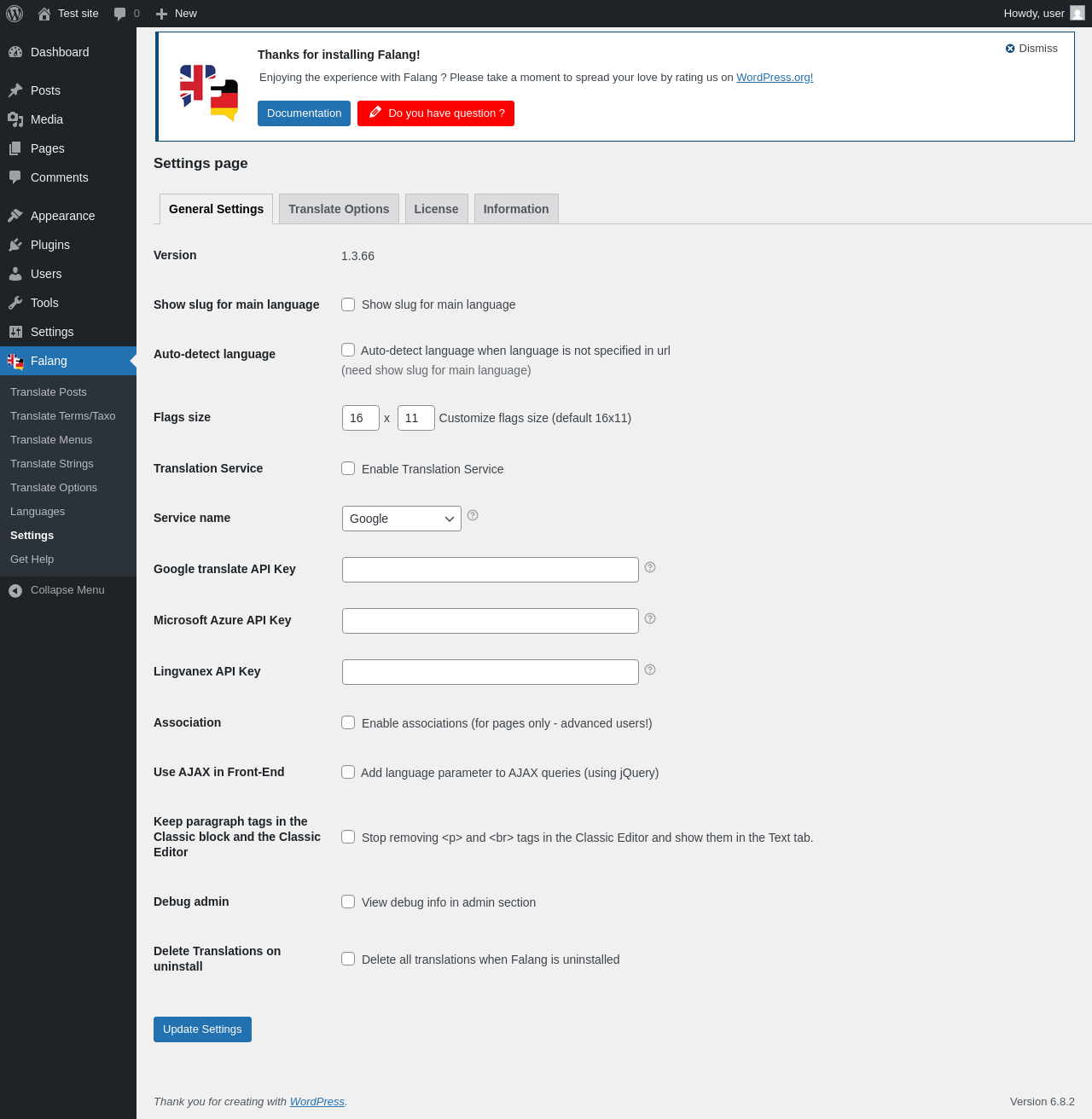Image resolution: width=1092 pixels, height=1119 pixels.
Task: Click the Appearance paintbrush icon
Action: click(15, 216)
